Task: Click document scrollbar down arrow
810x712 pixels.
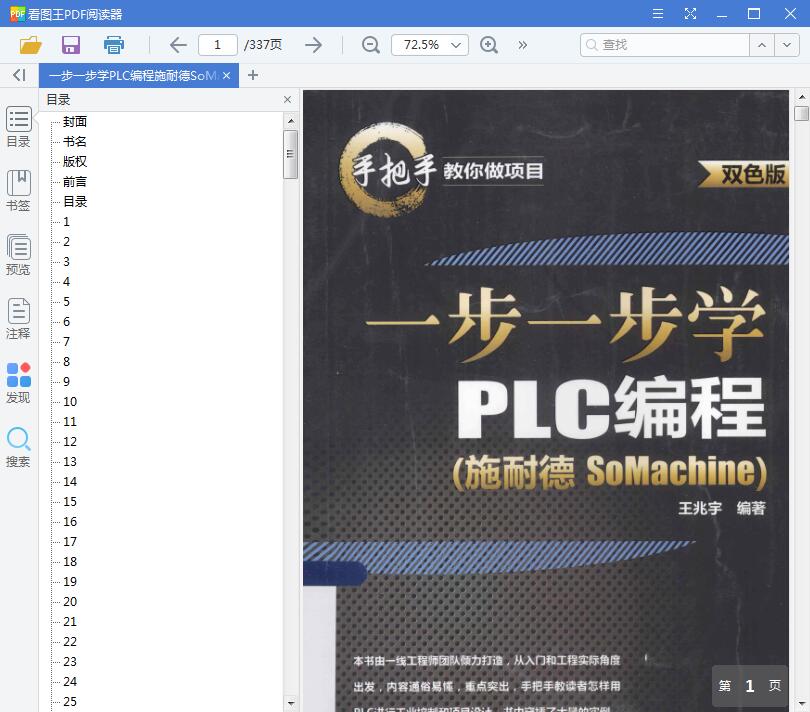Action: coord(802,704)
